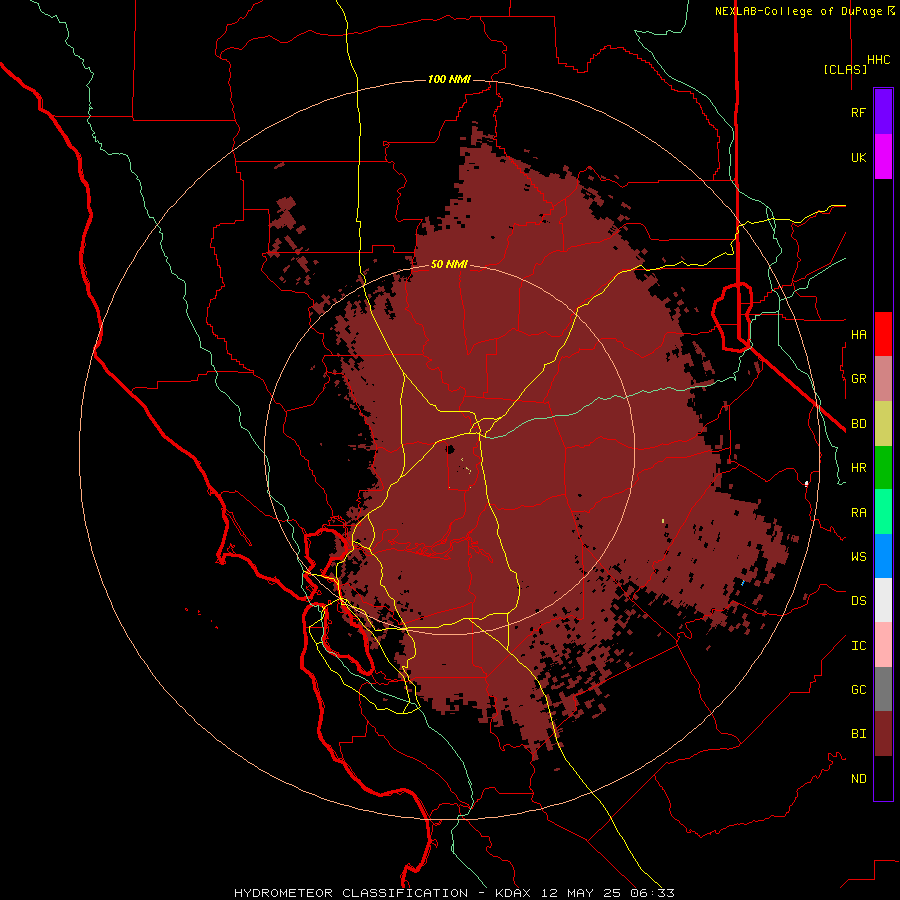Viewport: 900px width, 900px height.
Task: Click the BD legend label
Action: pyautogui.click(x=858, y=424)
